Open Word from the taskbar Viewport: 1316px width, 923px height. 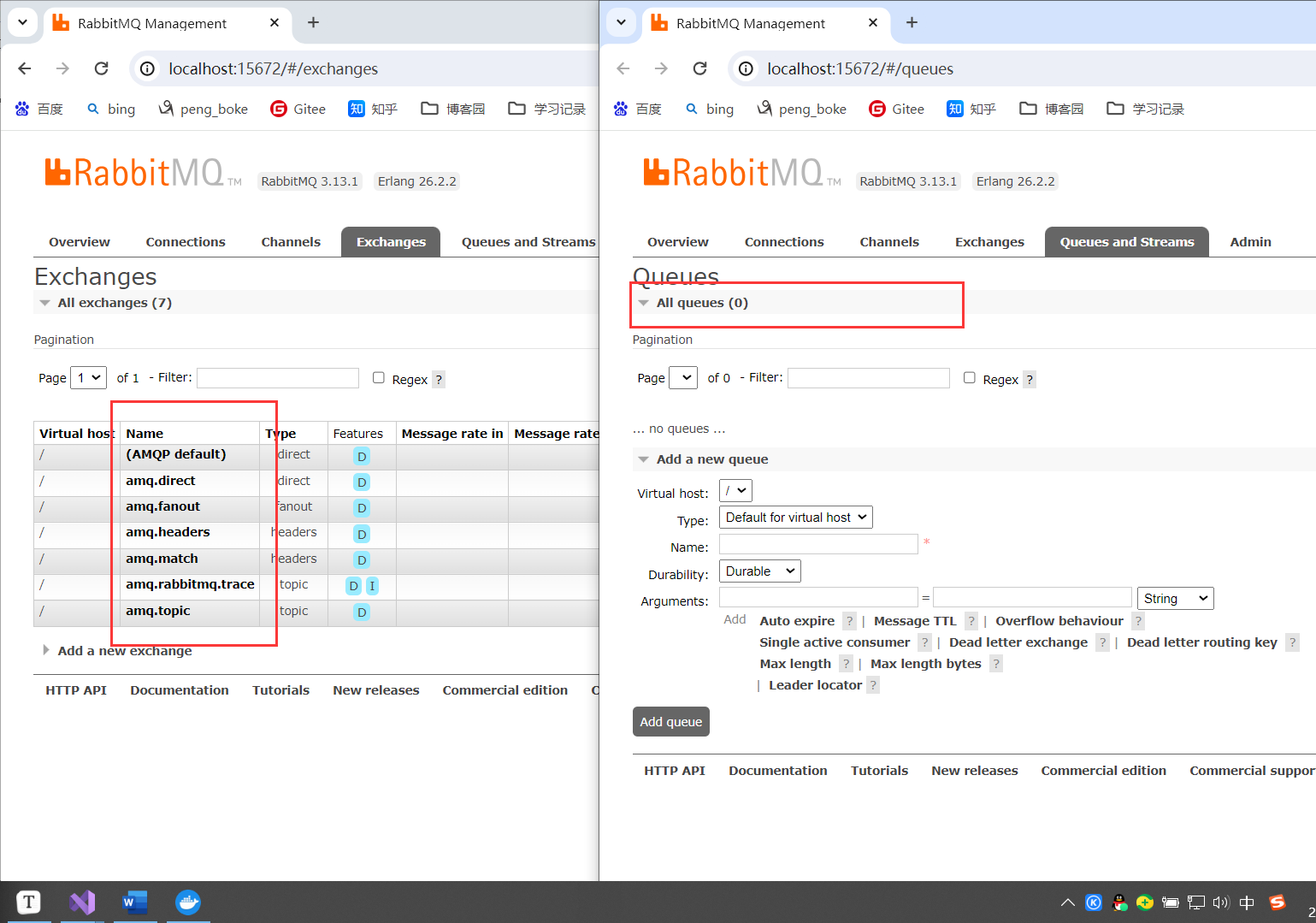pyautogui.click(x=135, y=902)
